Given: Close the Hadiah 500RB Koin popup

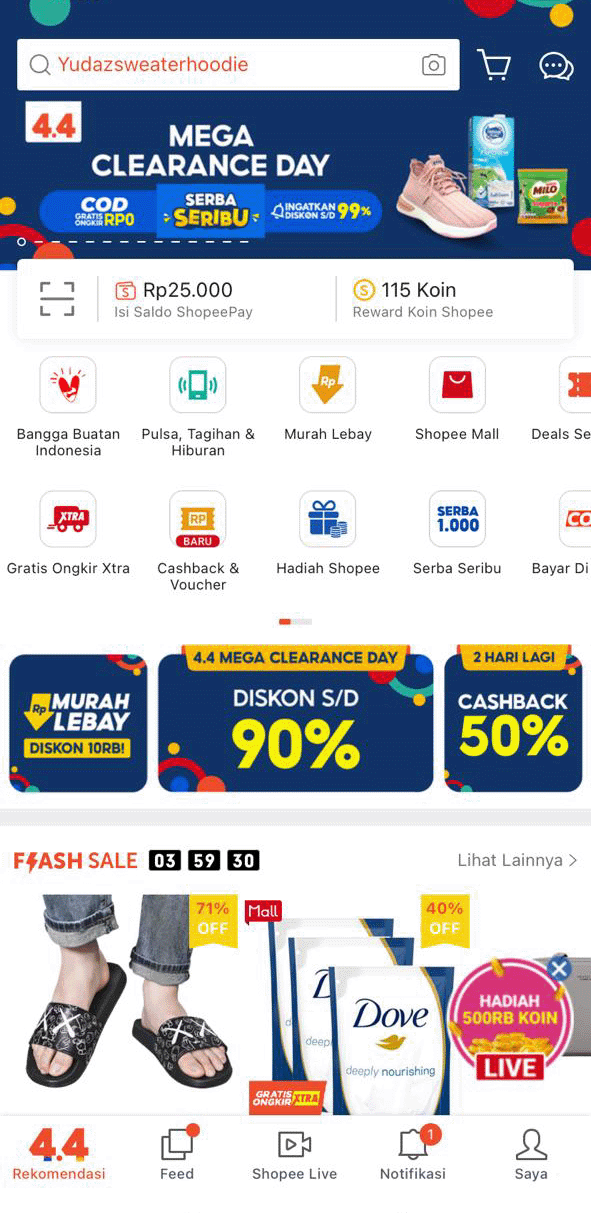Looking at the screenshot, I should pyautogui.click(x=559, y=968).
